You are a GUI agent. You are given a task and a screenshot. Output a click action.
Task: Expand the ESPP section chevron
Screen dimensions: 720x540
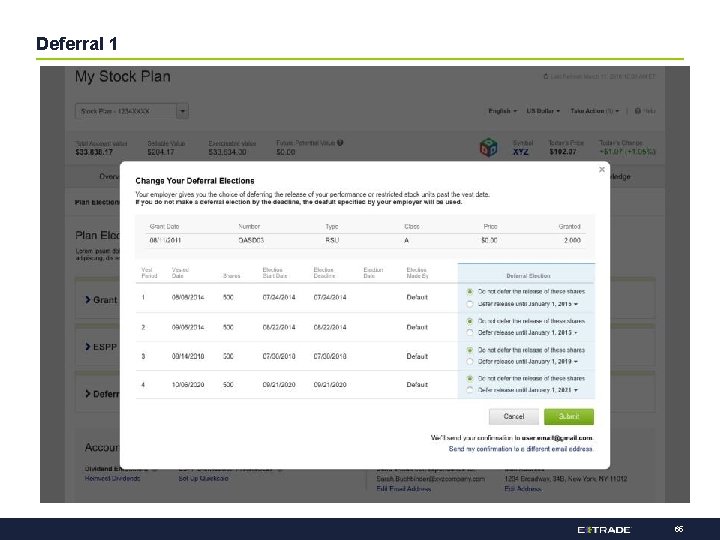coord(88,347)
